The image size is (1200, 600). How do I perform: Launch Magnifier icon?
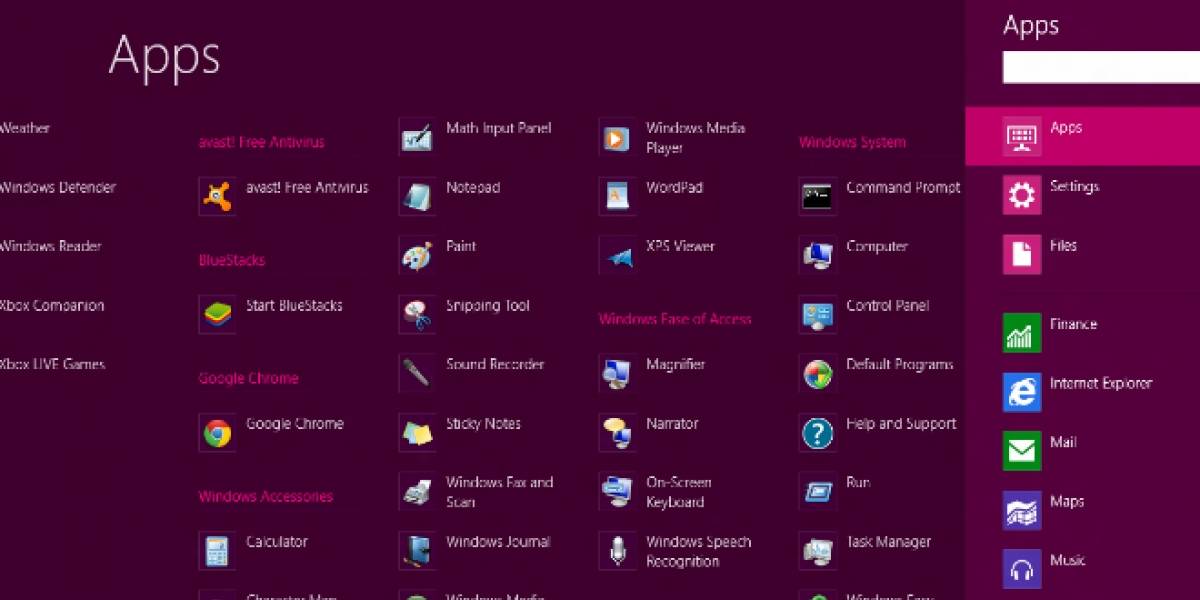pos(617,373)
